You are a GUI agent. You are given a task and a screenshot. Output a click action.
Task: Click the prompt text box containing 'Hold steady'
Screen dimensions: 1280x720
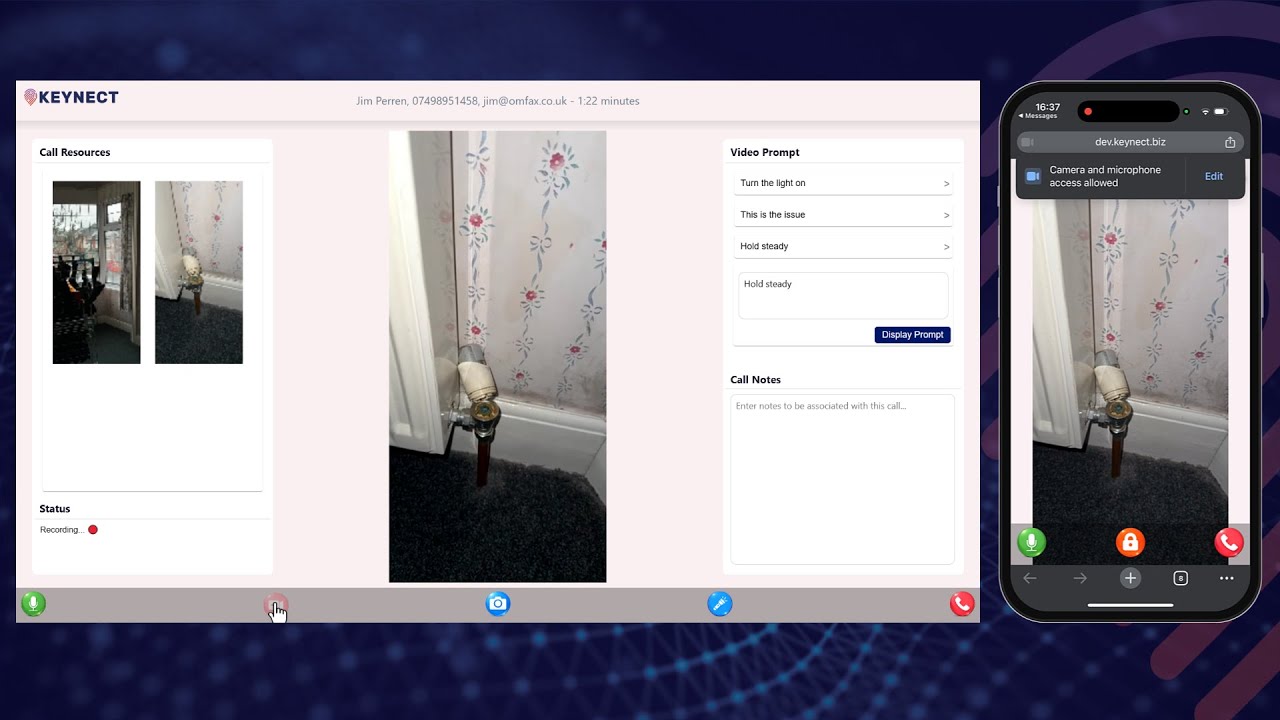point(843,296)
